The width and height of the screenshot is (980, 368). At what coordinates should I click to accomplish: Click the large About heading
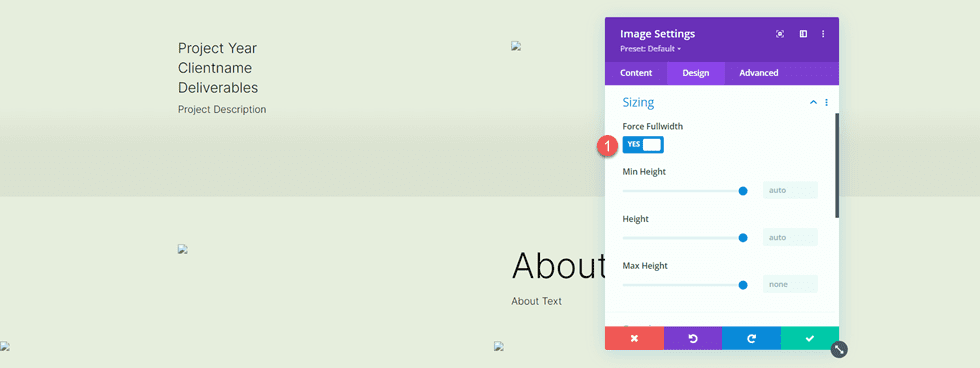(x=558, y=265)
